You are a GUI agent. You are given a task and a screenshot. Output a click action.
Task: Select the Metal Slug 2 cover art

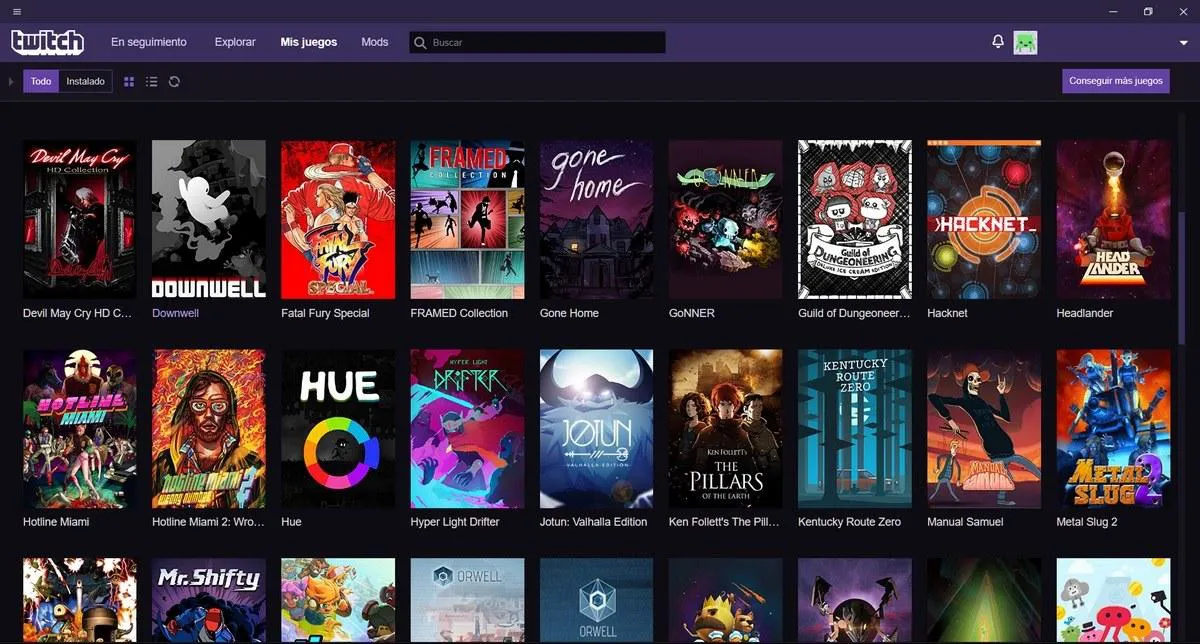coord(1113,429)
